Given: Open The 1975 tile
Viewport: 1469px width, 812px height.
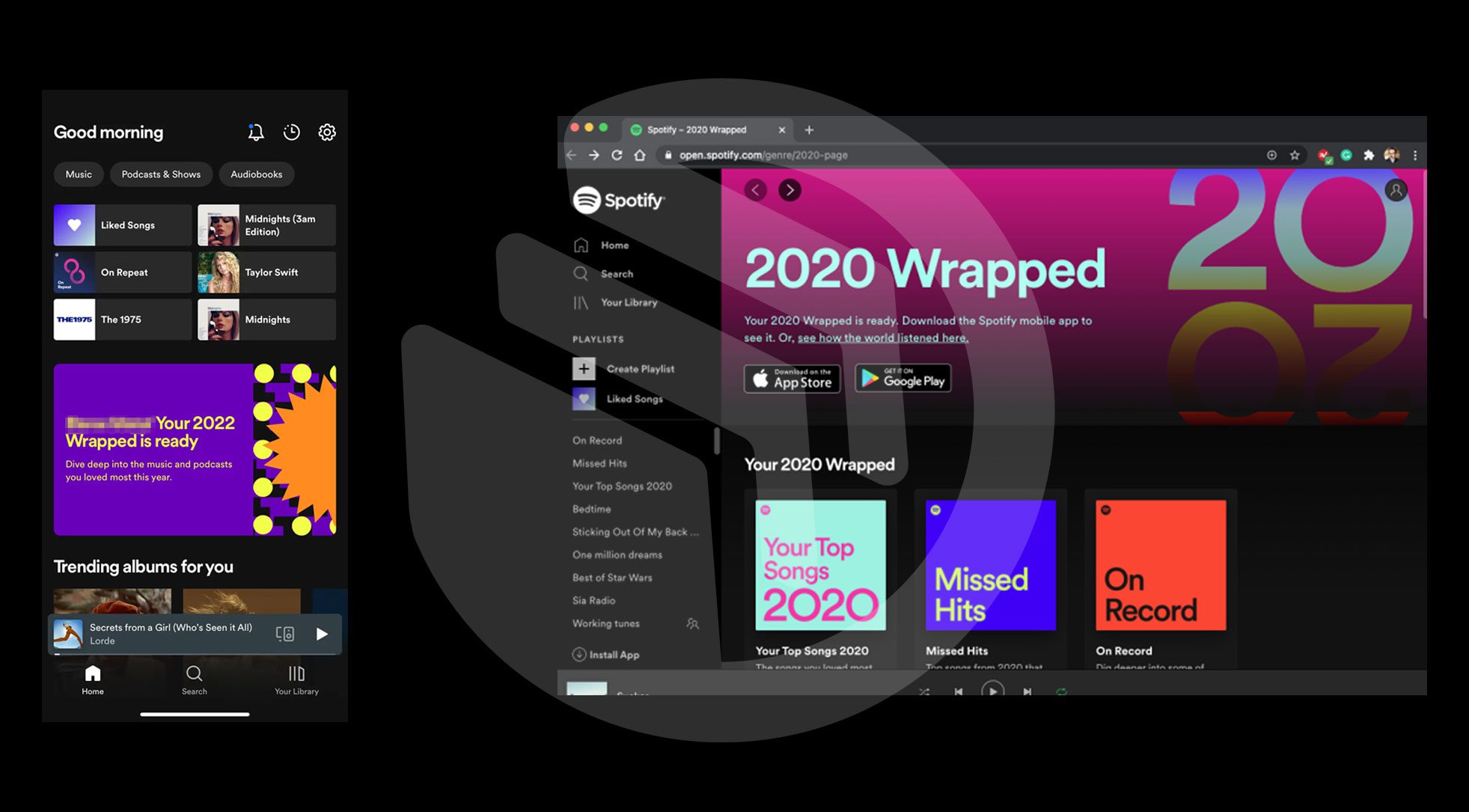Looking at the screenshot, I should pyautogui.click(x=123, y=320).
